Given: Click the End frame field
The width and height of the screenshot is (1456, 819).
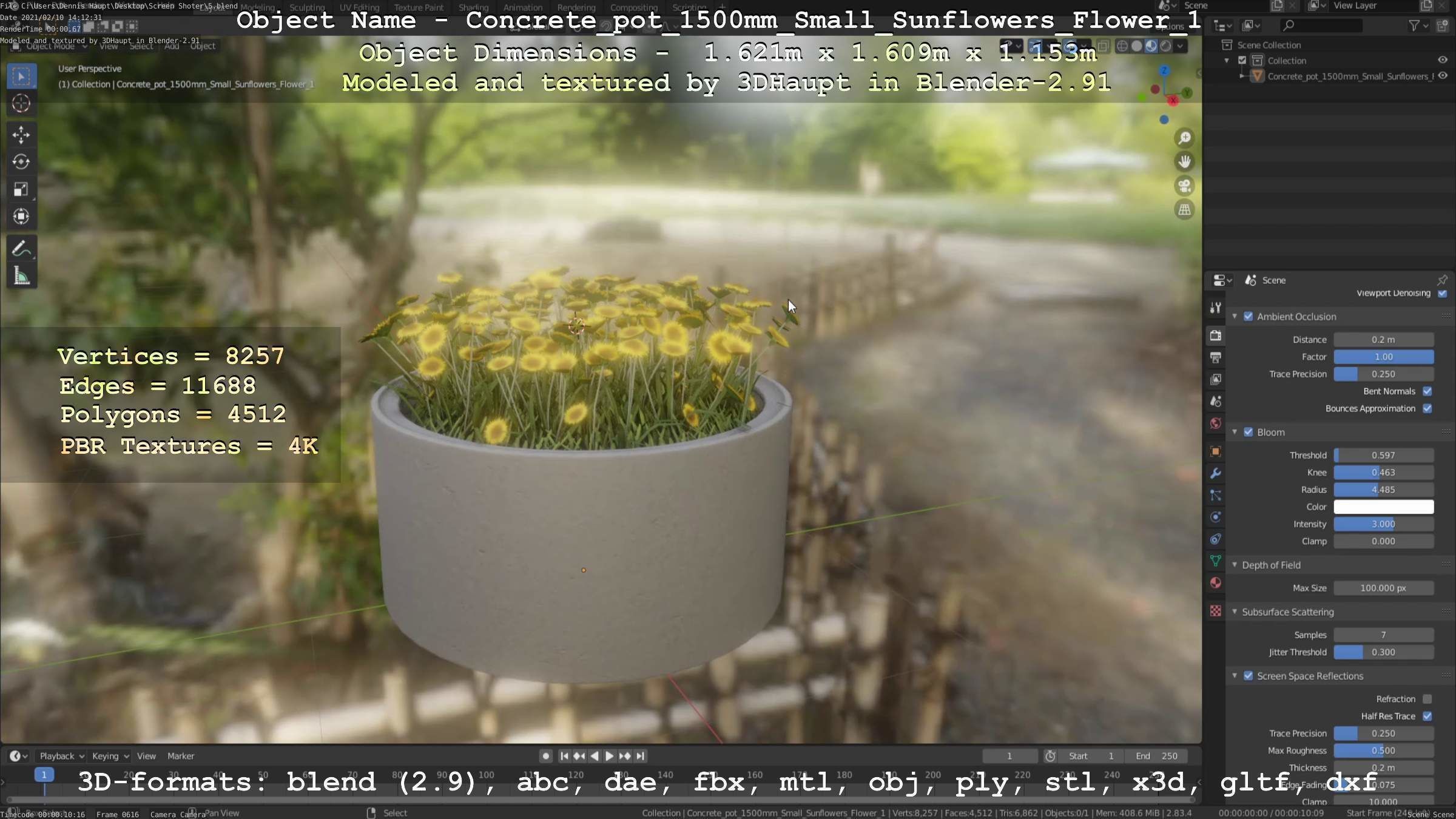Looking at the screenshot, I should (1156, 756).
